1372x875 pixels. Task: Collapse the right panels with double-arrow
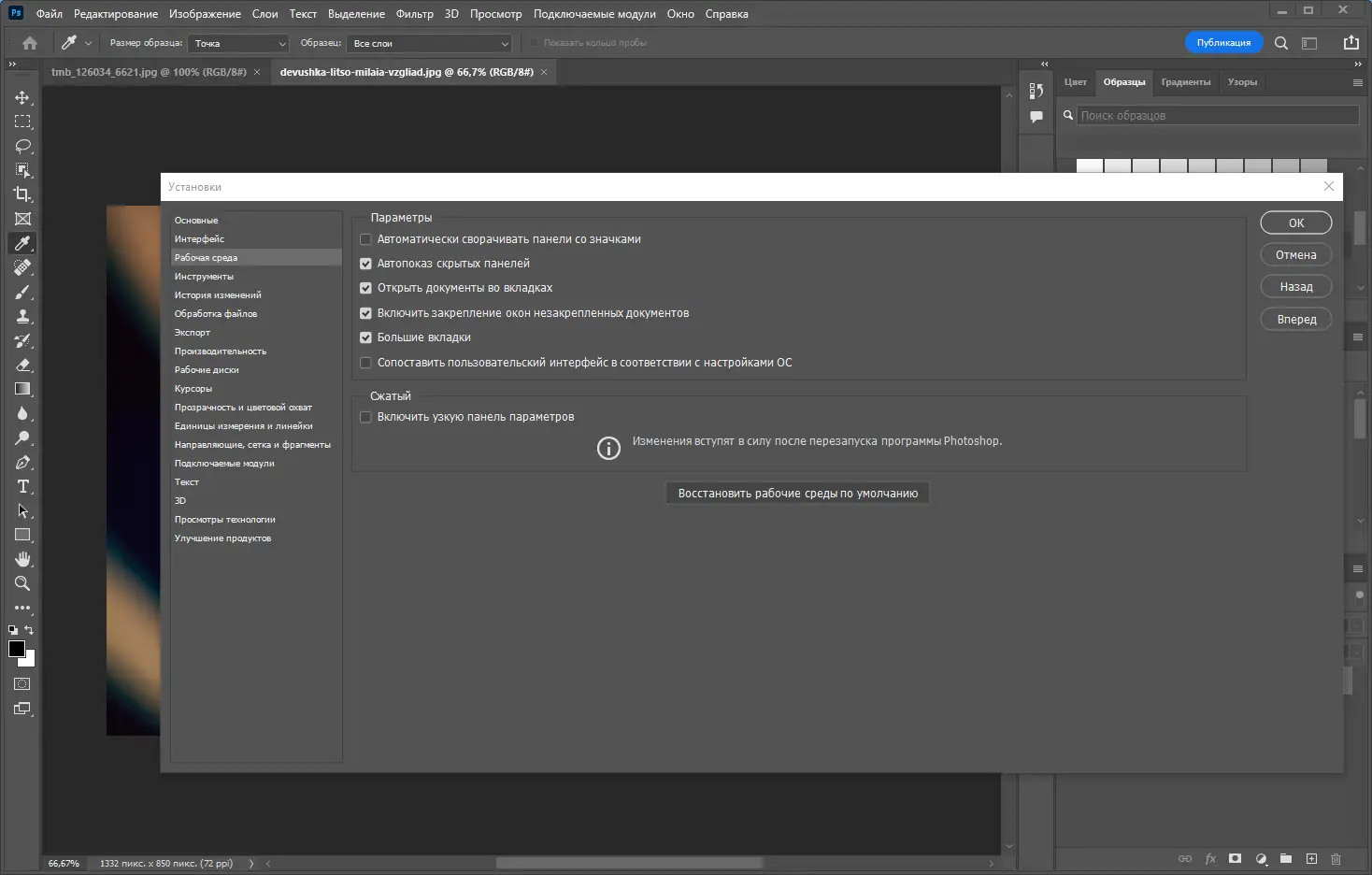[1358, 64]
